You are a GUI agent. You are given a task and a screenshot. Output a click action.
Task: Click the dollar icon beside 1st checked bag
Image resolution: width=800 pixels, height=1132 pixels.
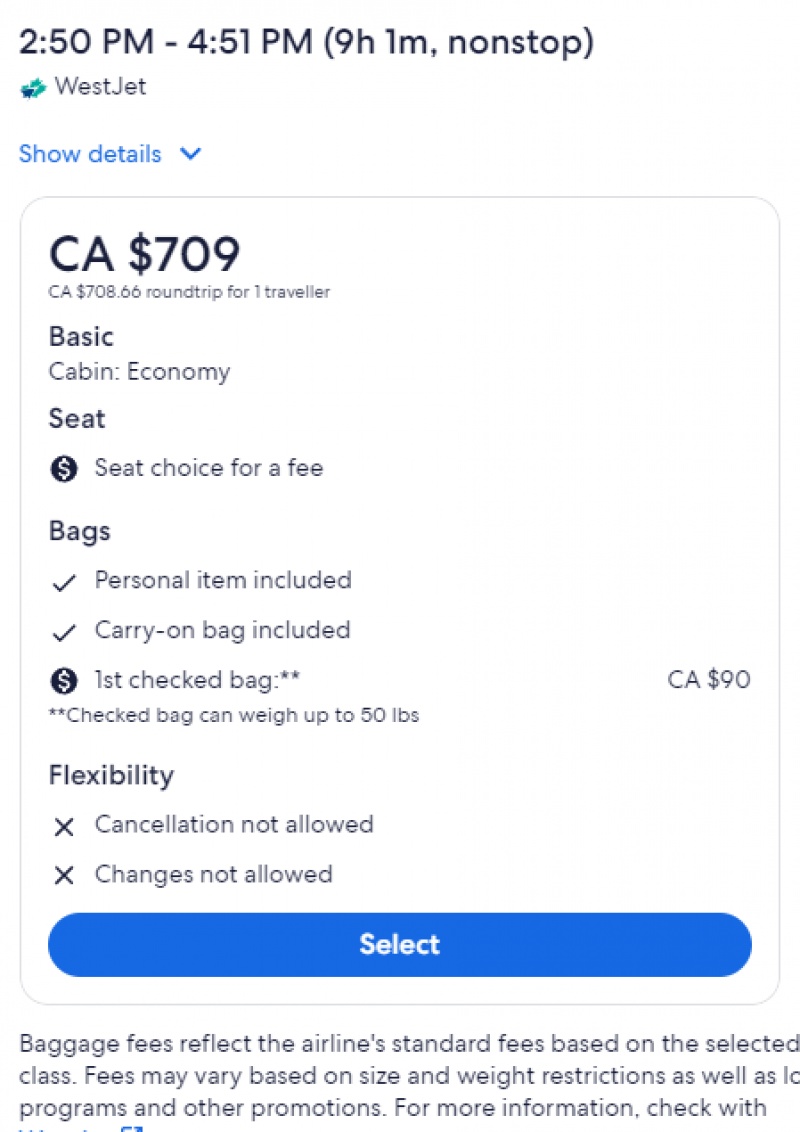point(64,680)
